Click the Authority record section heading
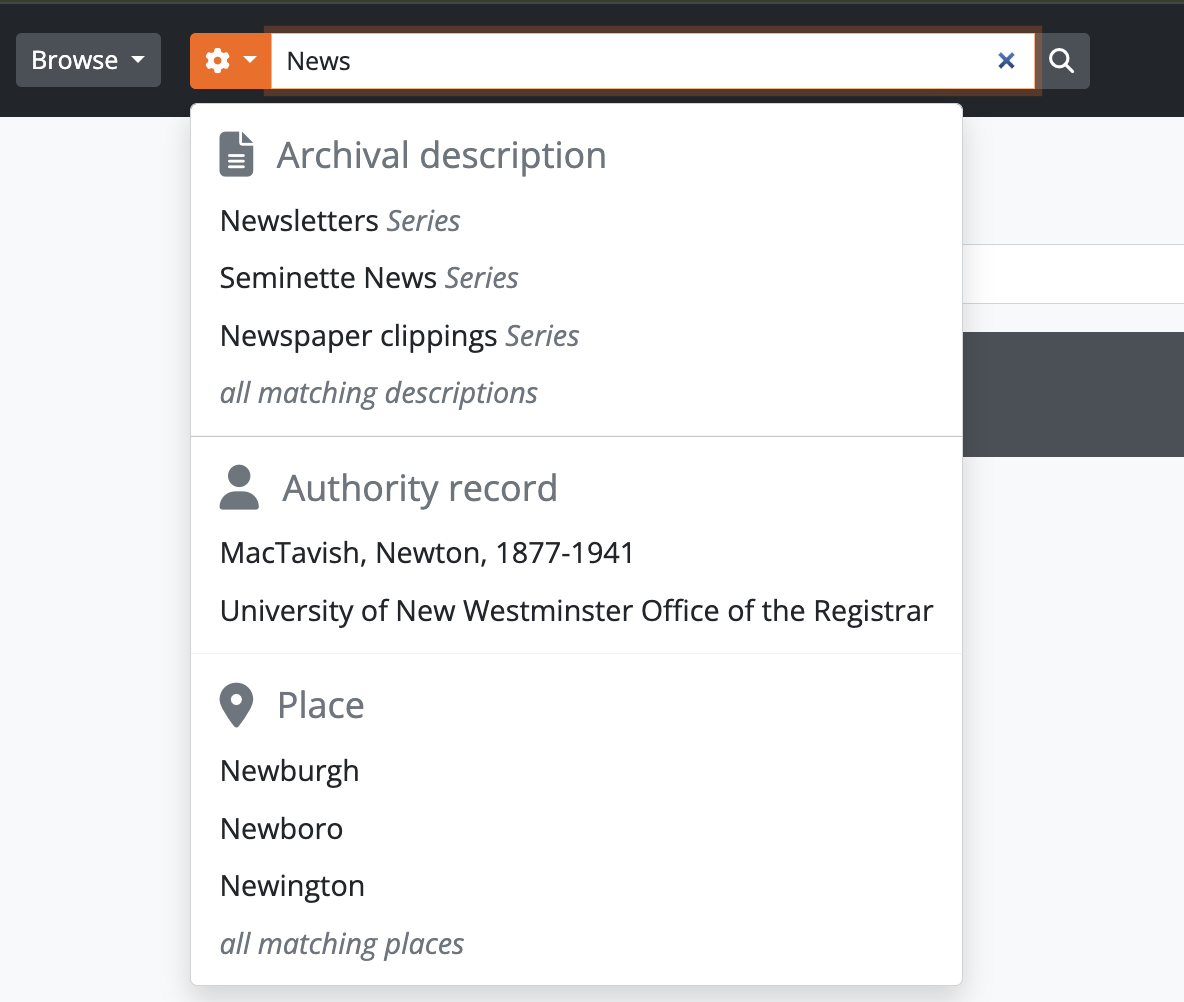Viewport: 1184px width, 1002px height. point(419,488)
